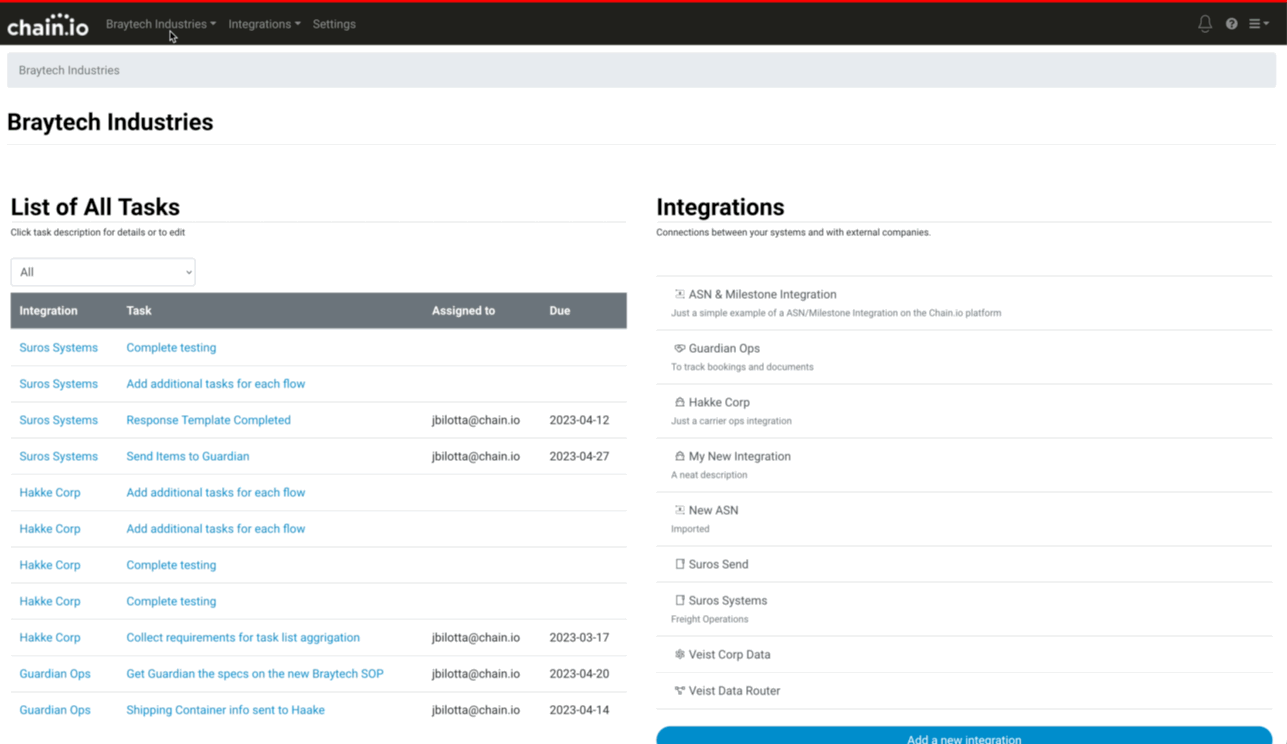Click the chain.io logo
The image size is (1287, 744).
[48, 25]
